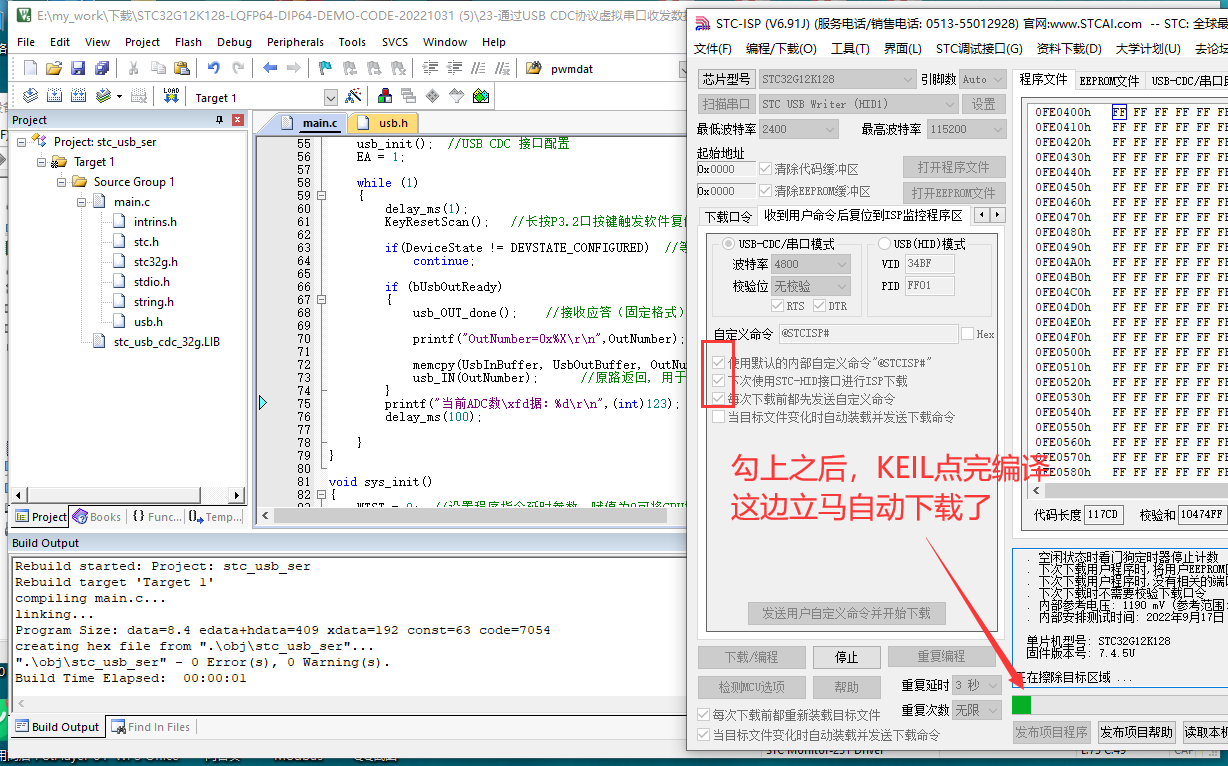Collapse the Source Group 1 tree node
This screenshot has height=766, width=1228.
tap(63, 182)
